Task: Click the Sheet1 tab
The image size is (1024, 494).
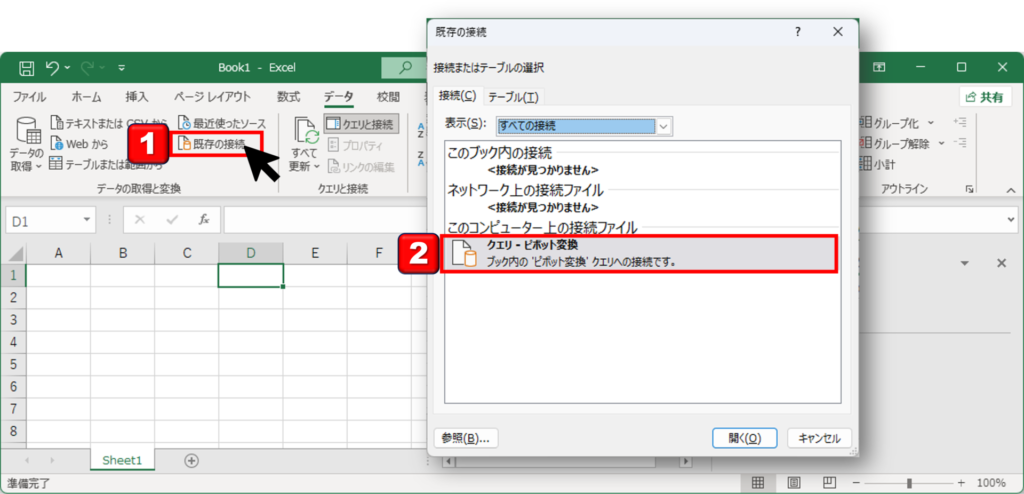Action: (122, 460)
